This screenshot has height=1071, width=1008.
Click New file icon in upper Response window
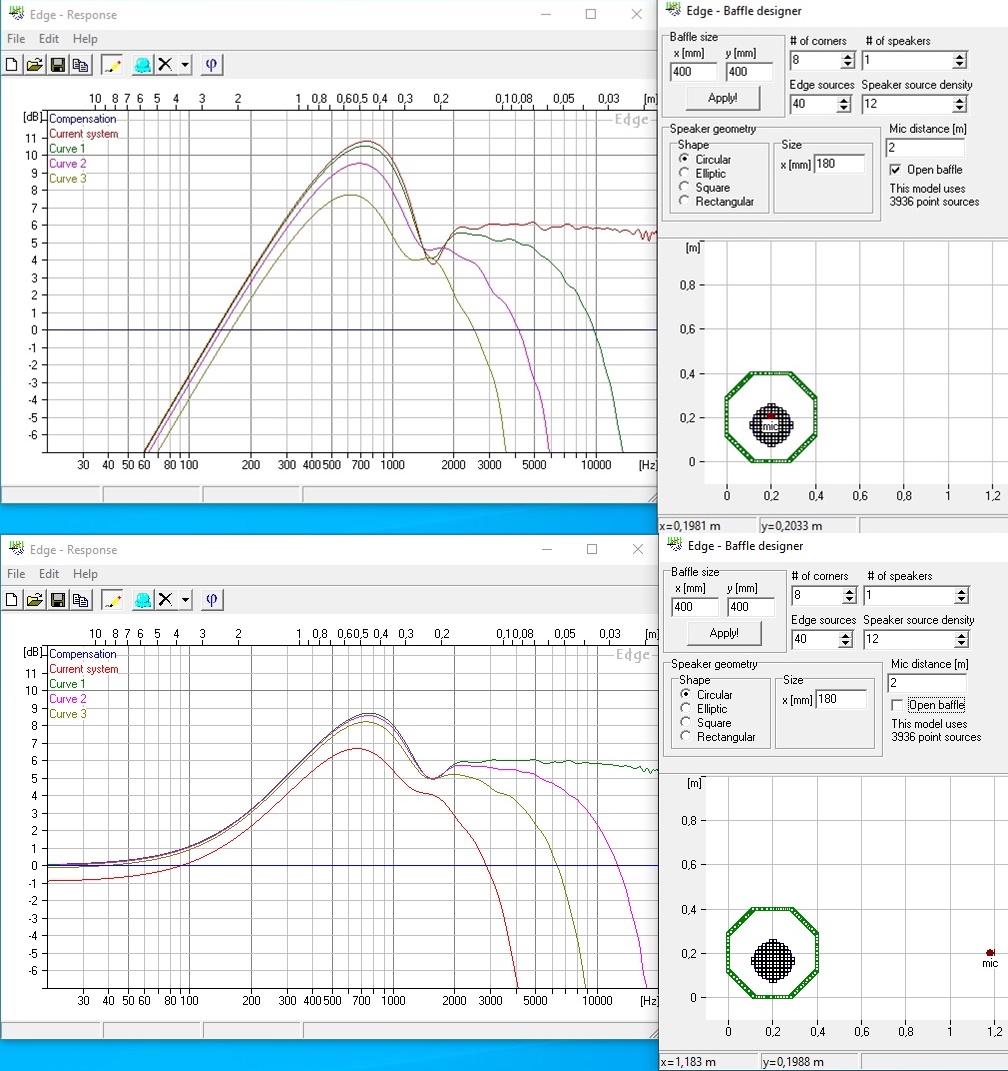(x=12, y=65)
